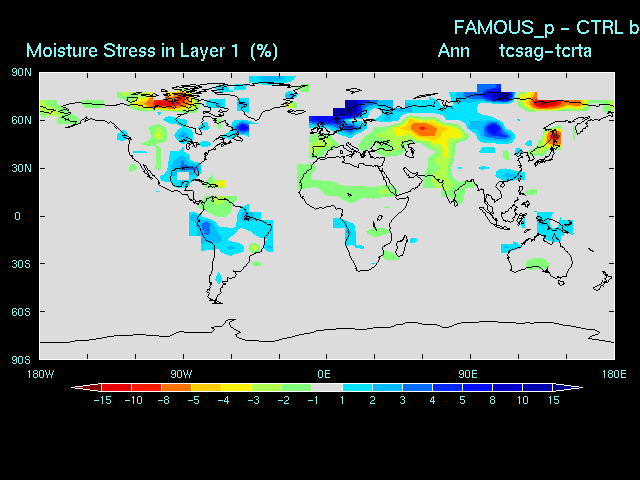
Task: Click the left arrow tip of the colorbar
Action: 86,387
